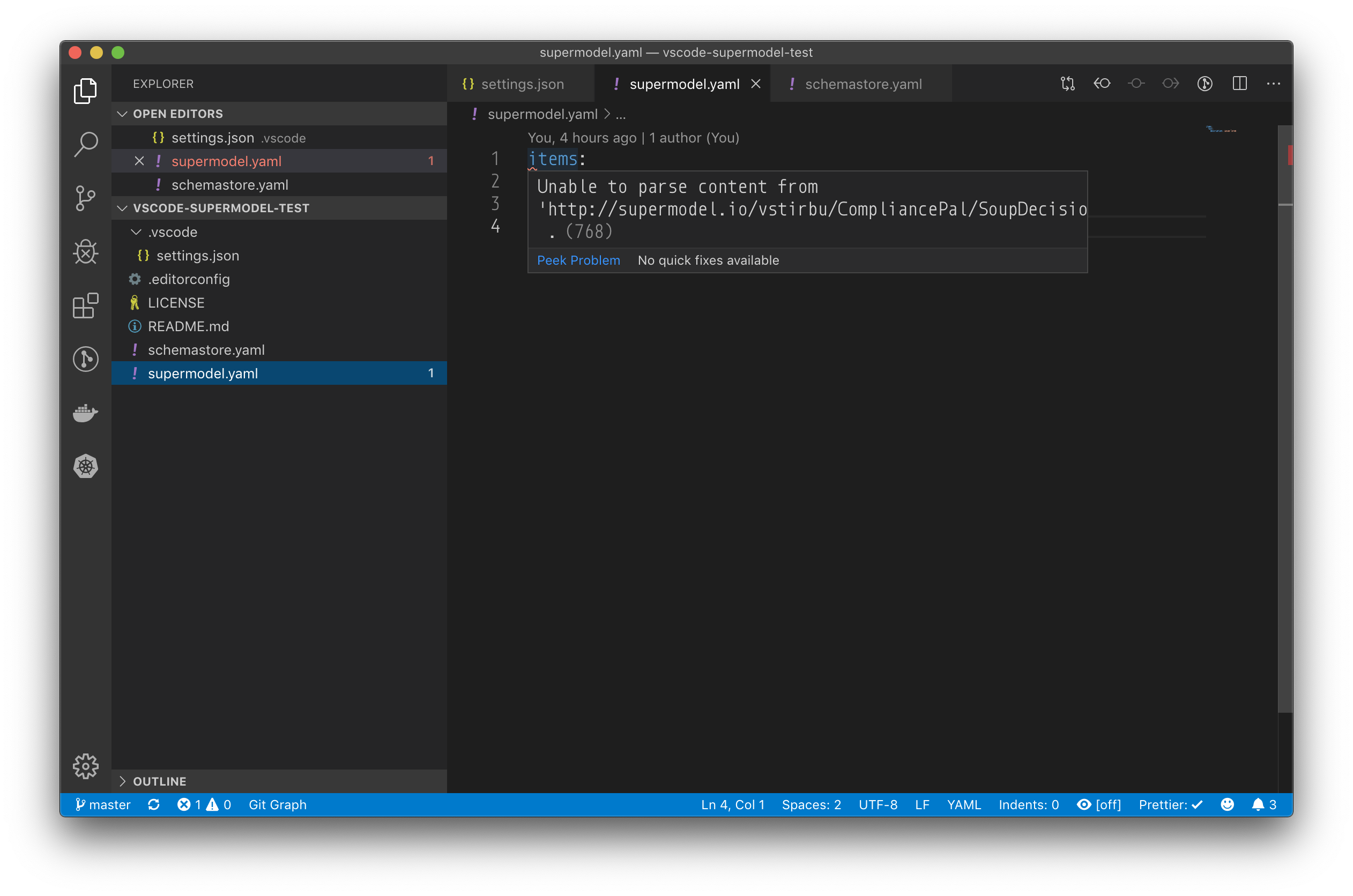Toggle the [off] eye indicator in status bar
The height and width of the screenshot is (896, 1353).
1098,804
